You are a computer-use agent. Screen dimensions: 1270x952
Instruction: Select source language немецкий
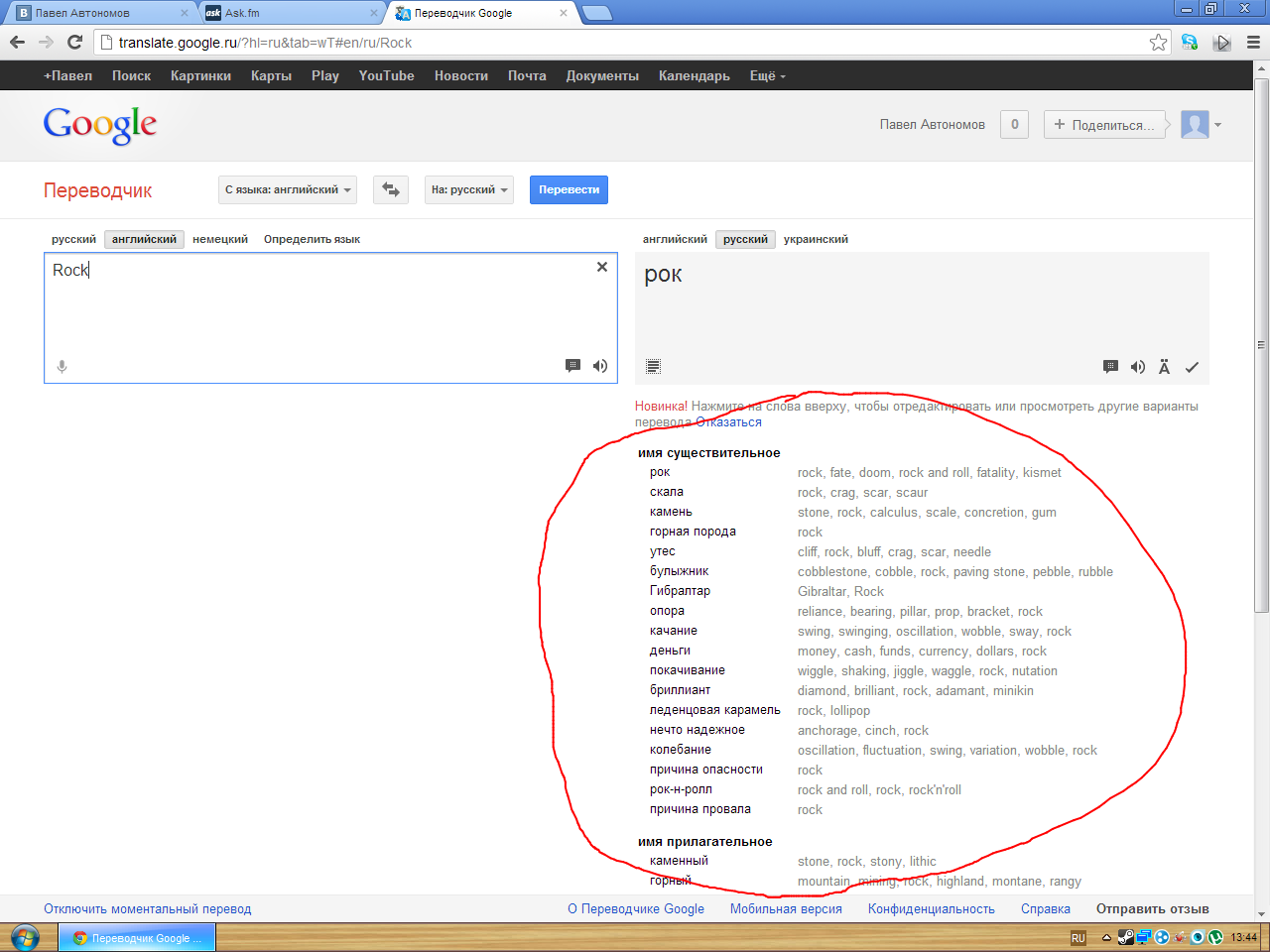220,239
